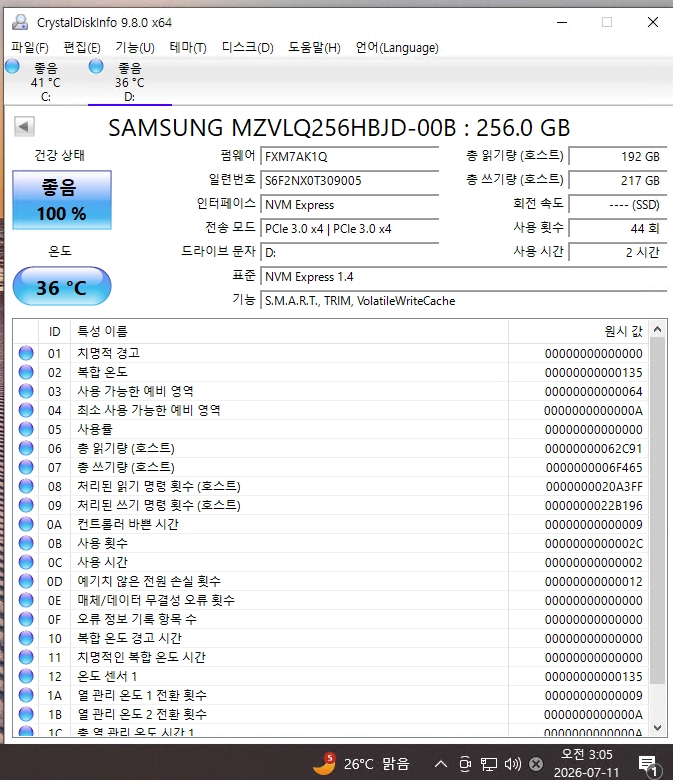Open the 테마(T) menu
The height and width of the screenshot is (780, 673).
[x=188, y=48]
